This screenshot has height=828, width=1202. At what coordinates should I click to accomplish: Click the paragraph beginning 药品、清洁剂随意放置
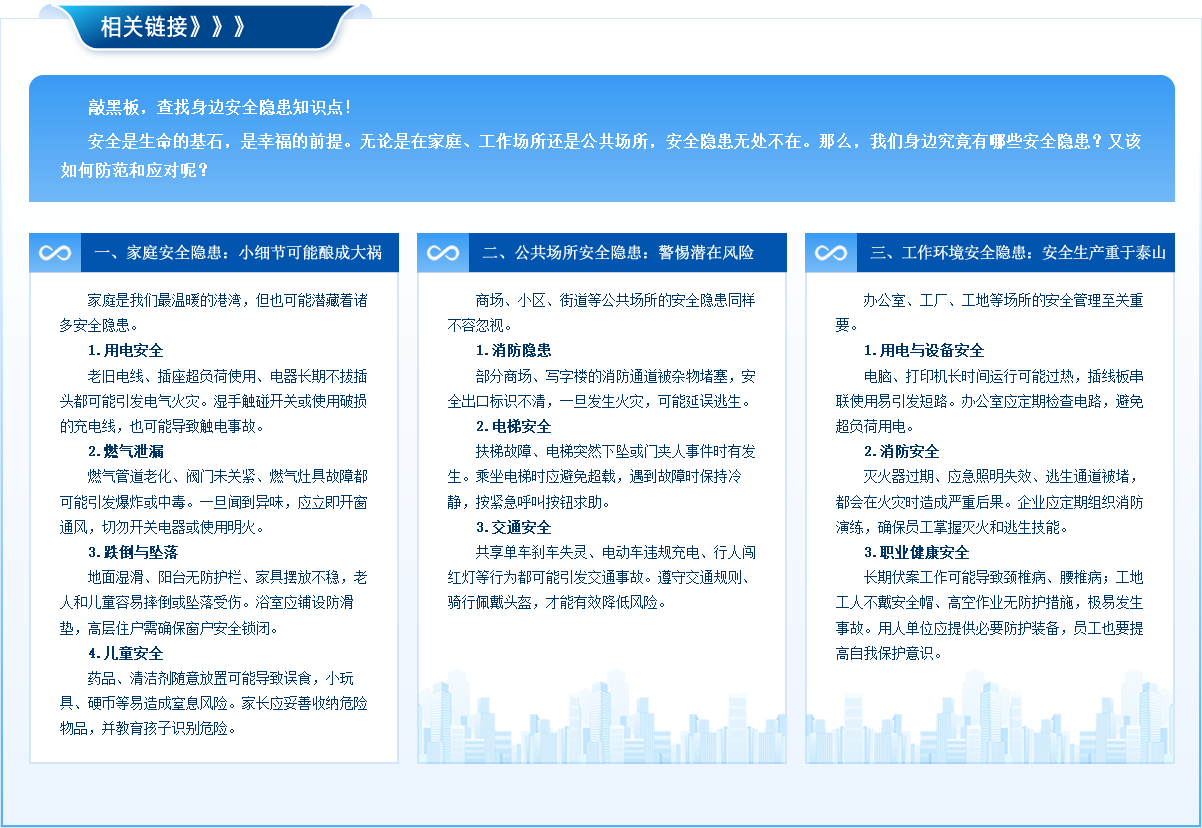[214, 704]
